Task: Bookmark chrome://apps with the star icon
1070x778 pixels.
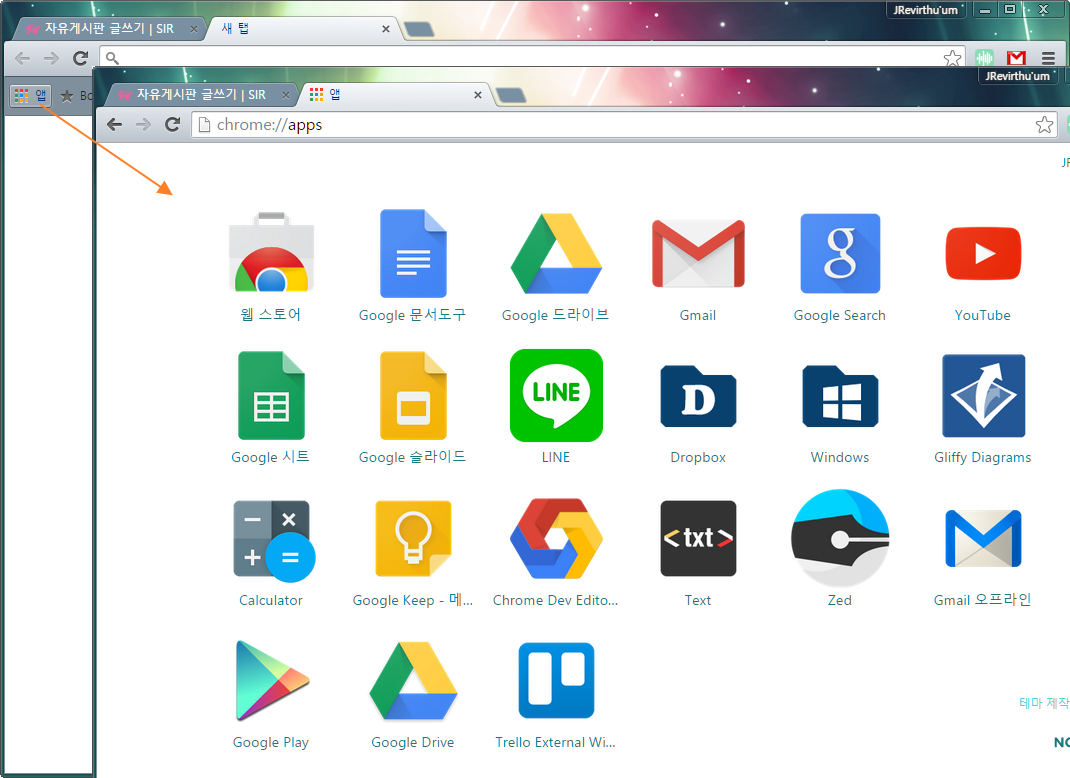Action: (1043, 124)
